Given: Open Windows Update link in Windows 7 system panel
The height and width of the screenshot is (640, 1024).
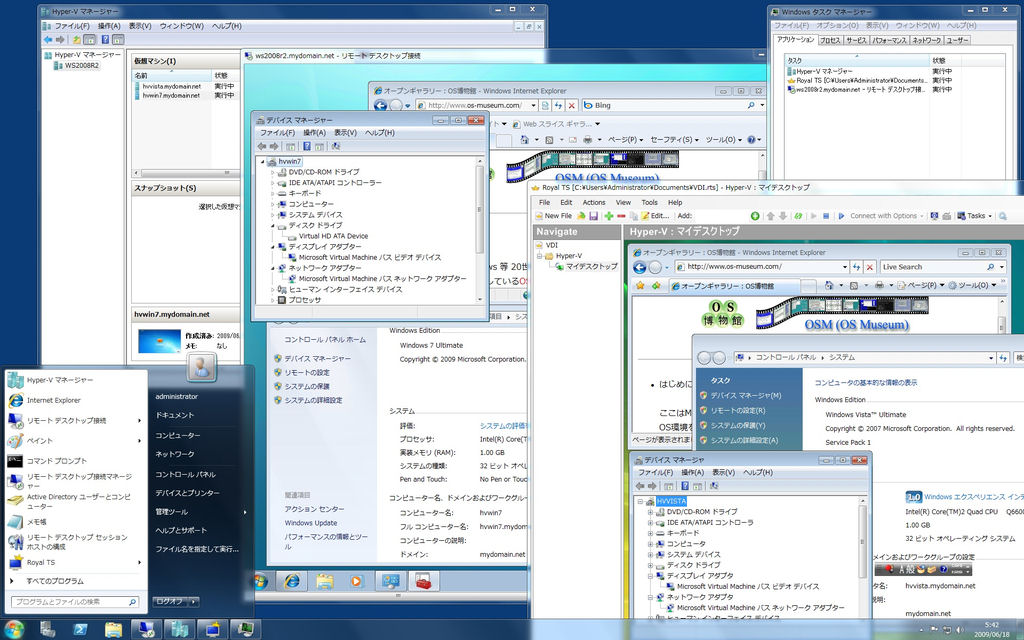Looking at the screenshot, I should [x=311, y=523].
